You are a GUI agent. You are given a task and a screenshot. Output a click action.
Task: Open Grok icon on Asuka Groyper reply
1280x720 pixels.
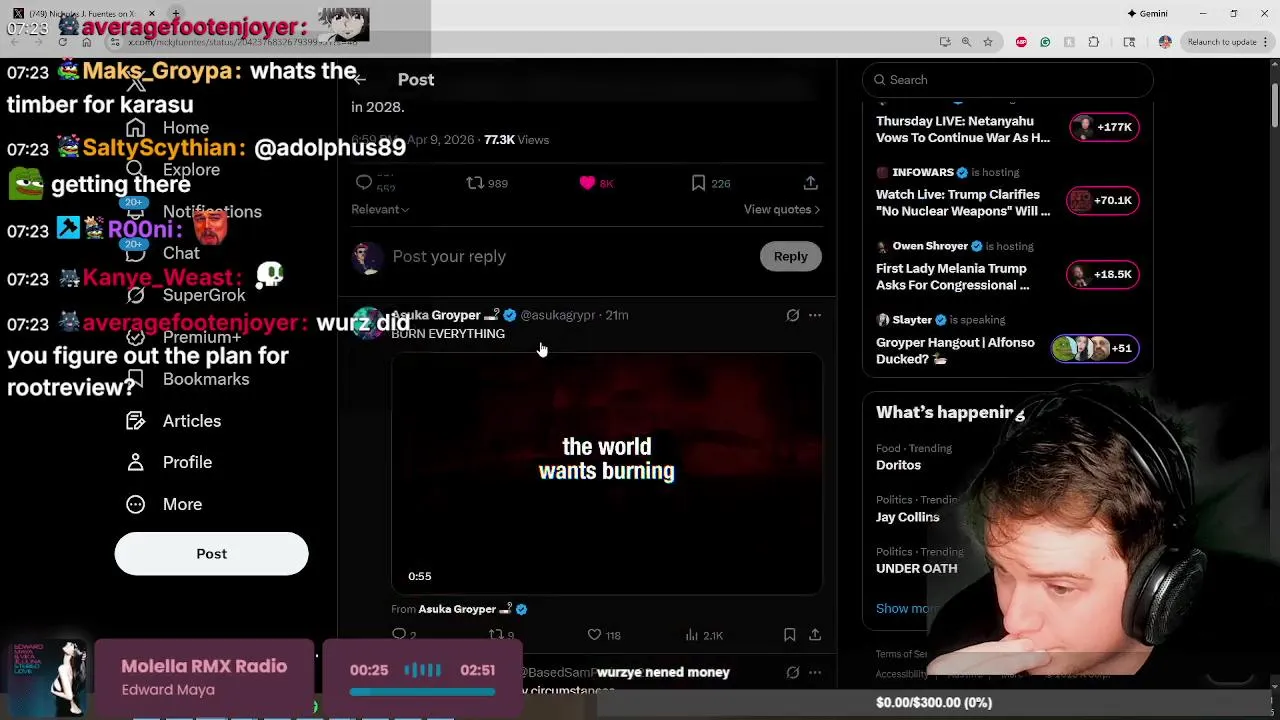[x=793, y=315]
